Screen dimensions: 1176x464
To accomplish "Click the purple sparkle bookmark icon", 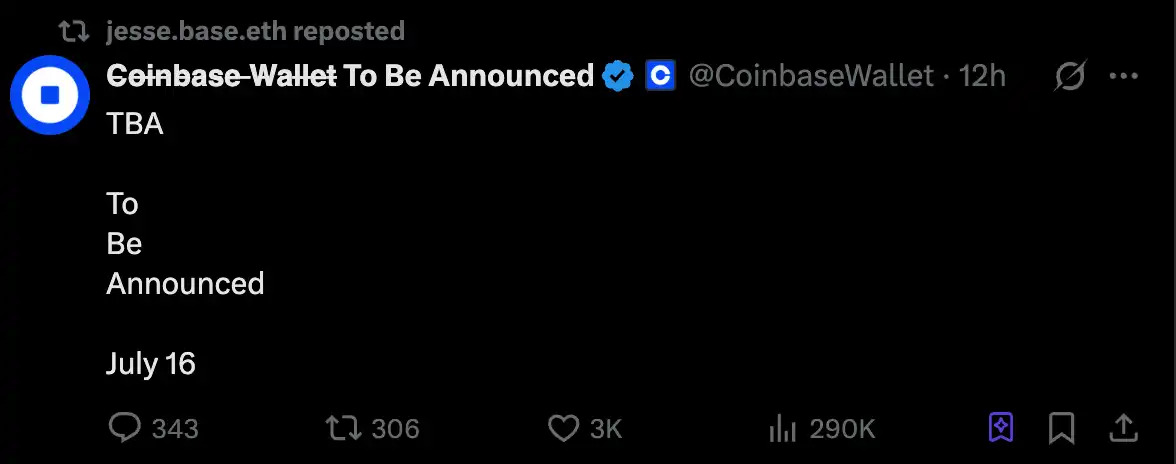I will [1000, 428].
